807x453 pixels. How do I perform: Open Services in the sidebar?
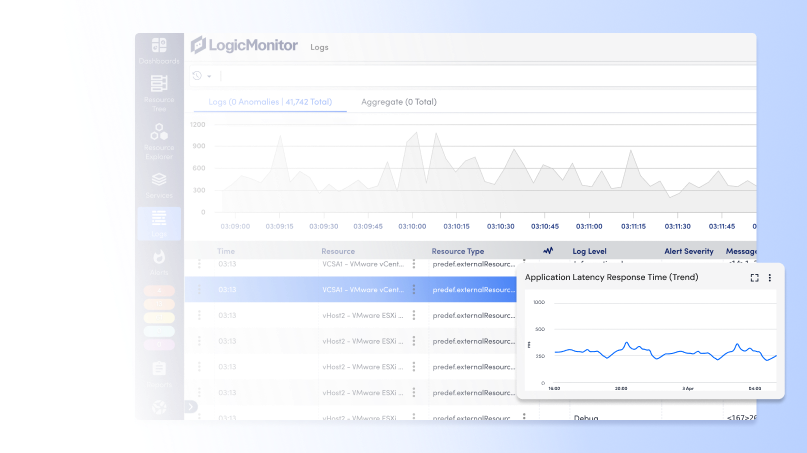click(x=159, y=185)
